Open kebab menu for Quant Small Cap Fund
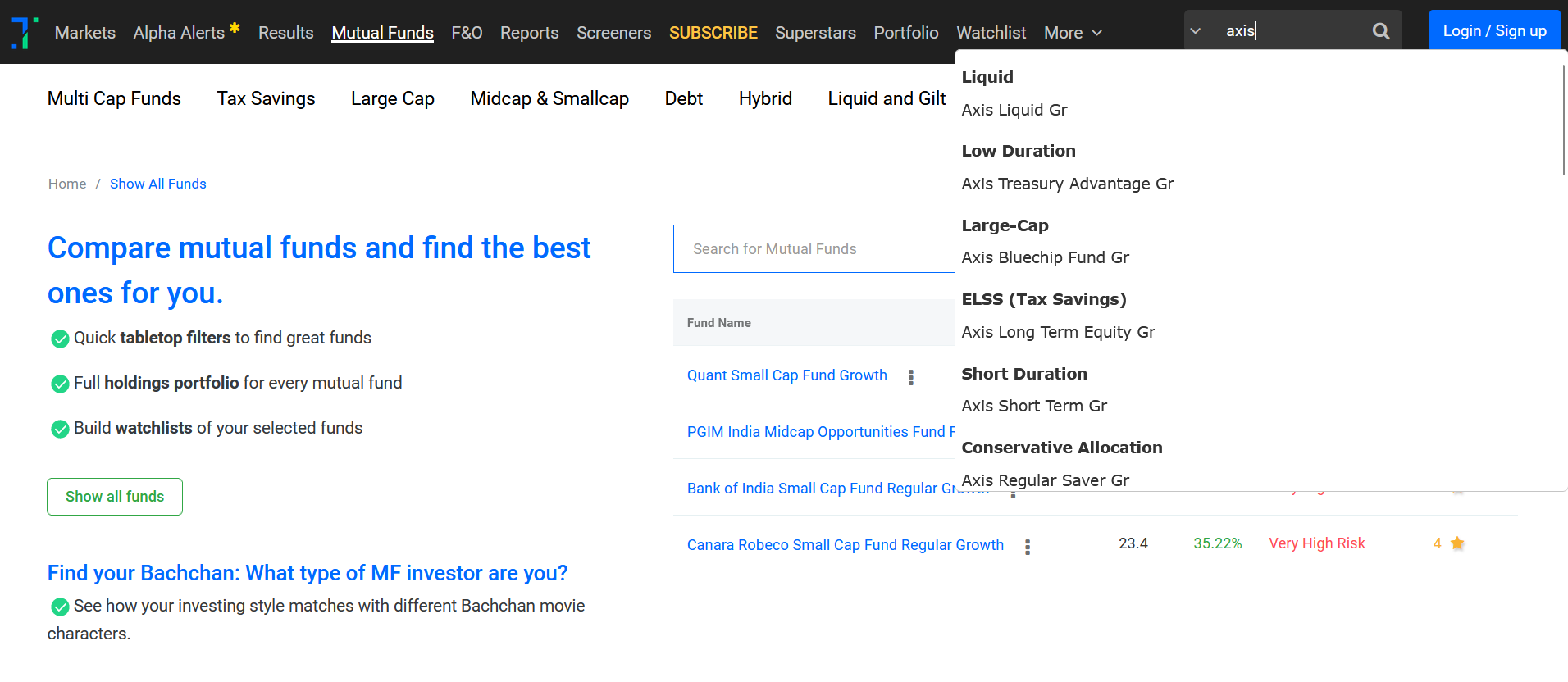Viewport: 1568px width, 682px height. (x=911, y=377)
